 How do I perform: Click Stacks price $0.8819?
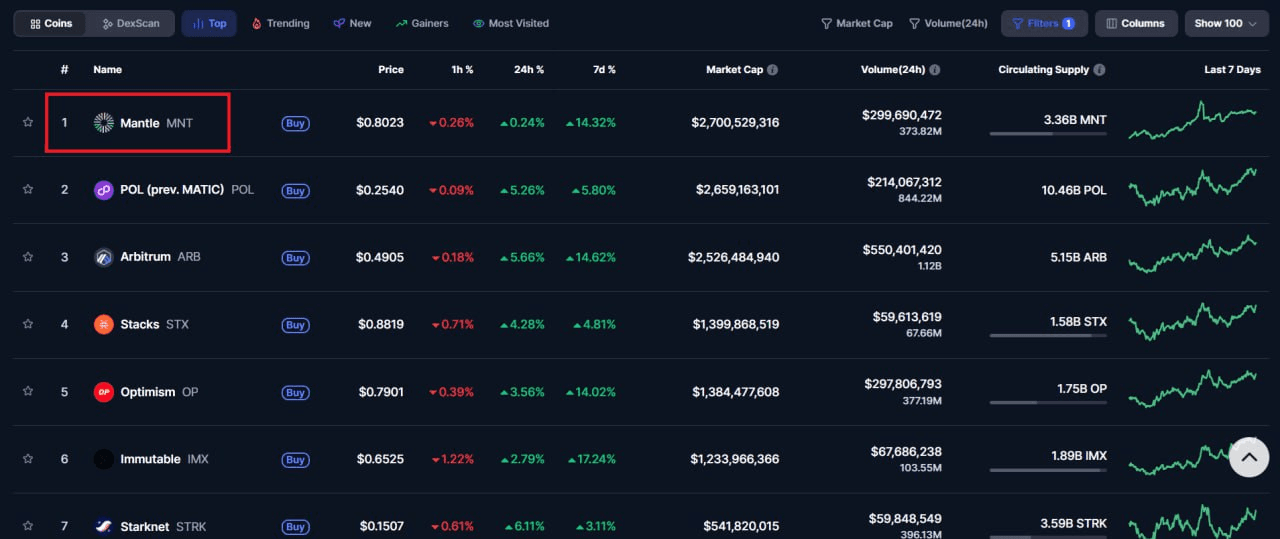pos(380,324)
